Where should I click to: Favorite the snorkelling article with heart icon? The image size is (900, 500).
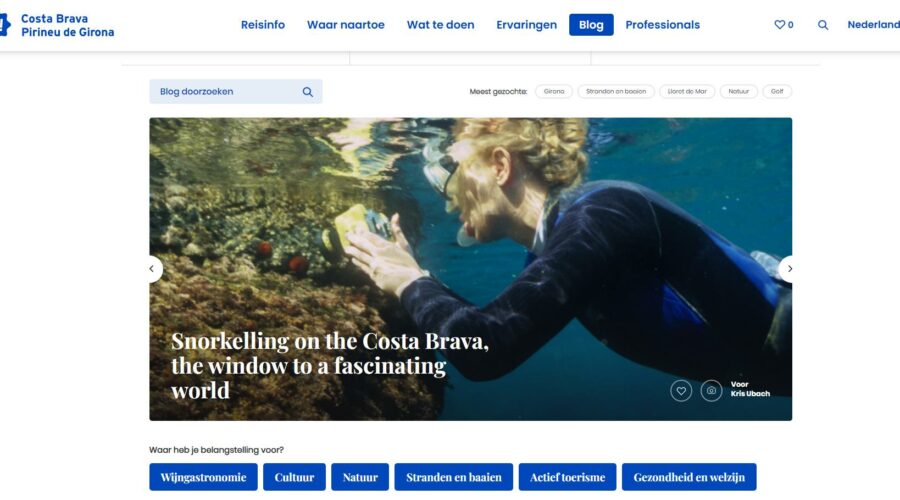coord(681,391)
